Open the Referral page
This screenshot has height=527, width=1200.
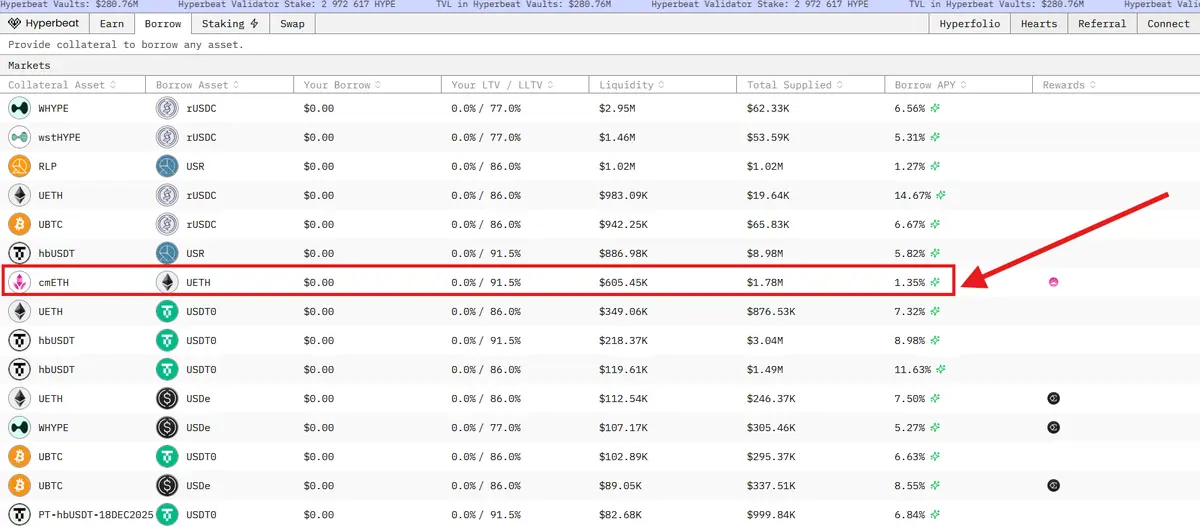coord(1102,24)
